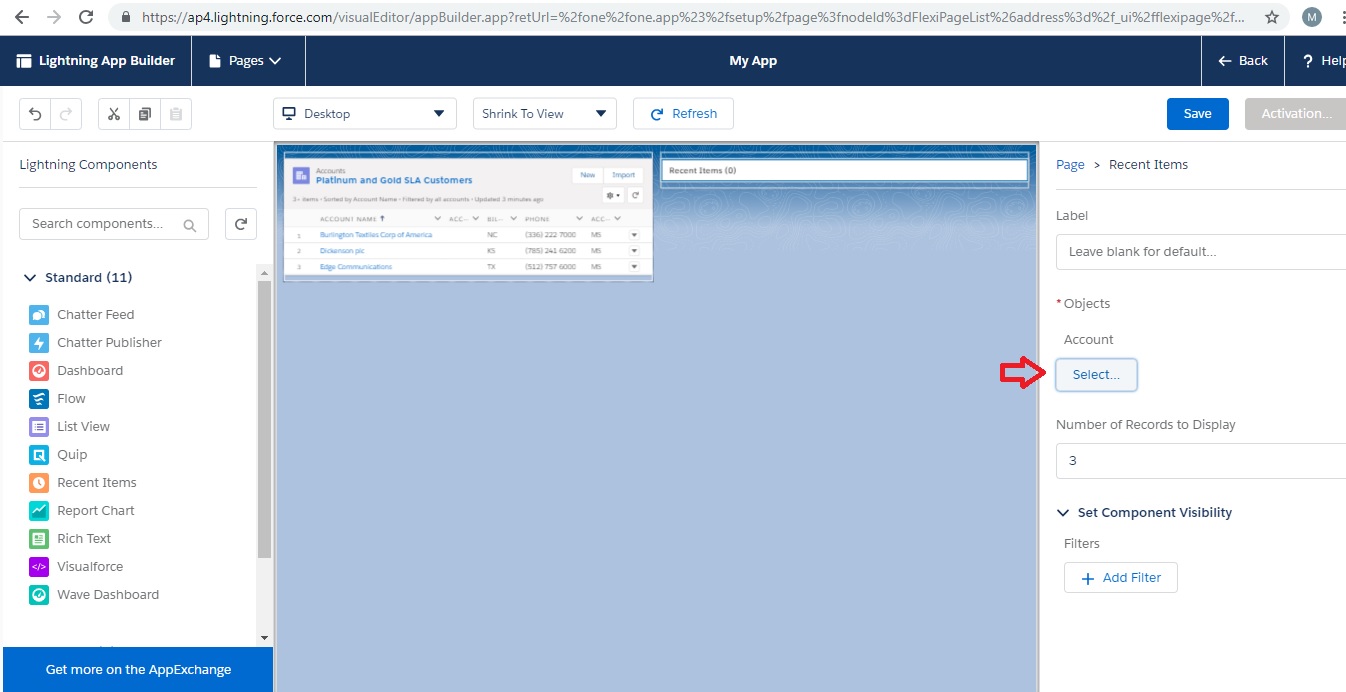This screenshot has height=692, width=1346.
Task: Click components list scrollbar down arrow
Action: tap(264, 637)
